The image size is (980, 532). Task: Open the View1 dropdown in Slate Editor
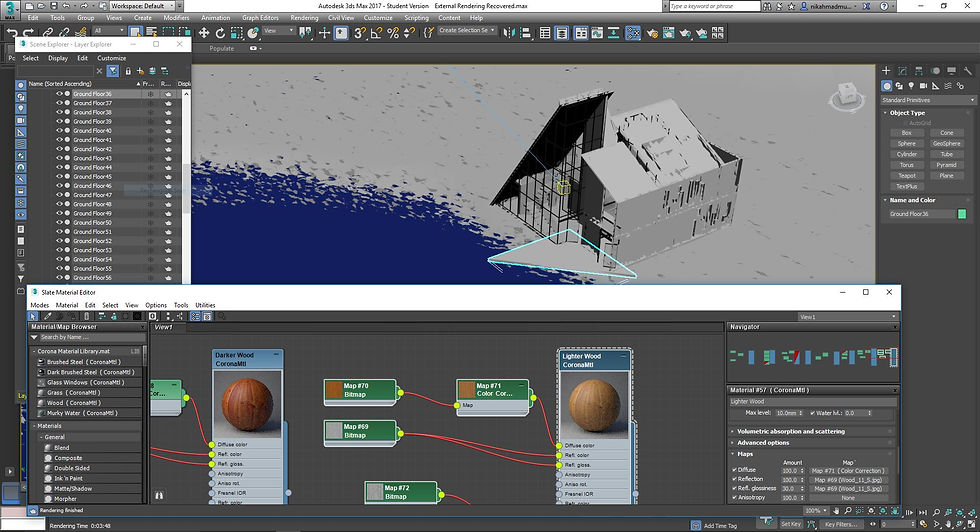(x=848, y=317)
